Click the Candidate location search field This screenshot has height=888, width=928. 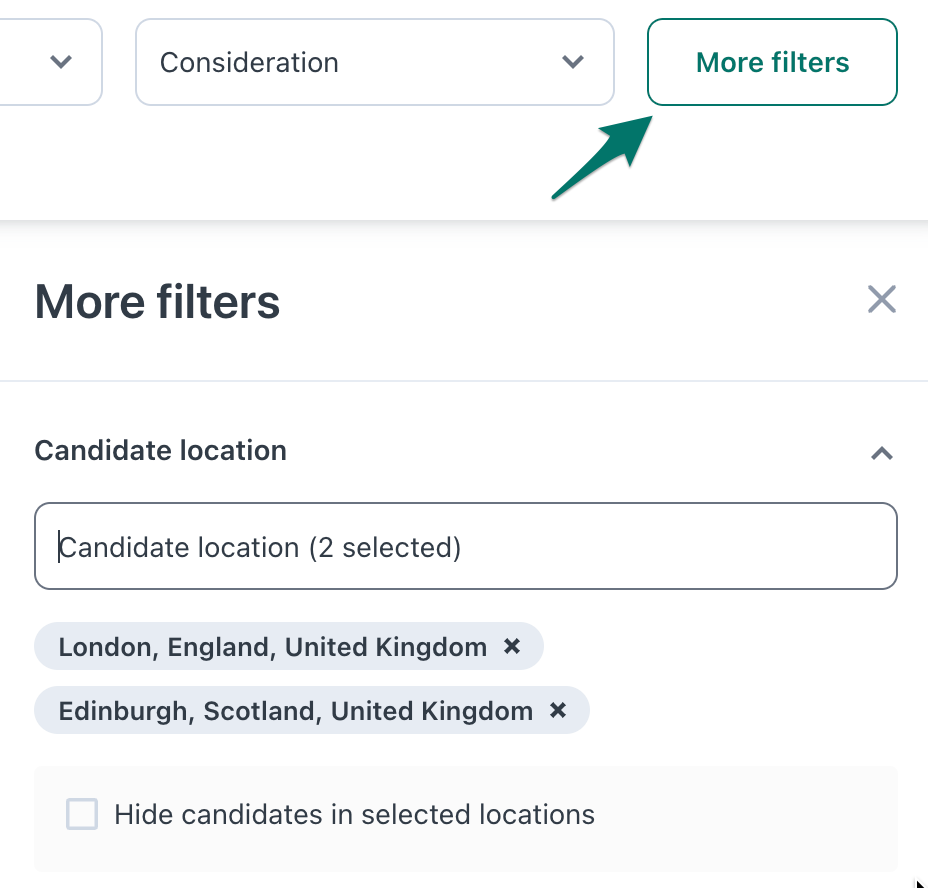[x=465, y=546]
